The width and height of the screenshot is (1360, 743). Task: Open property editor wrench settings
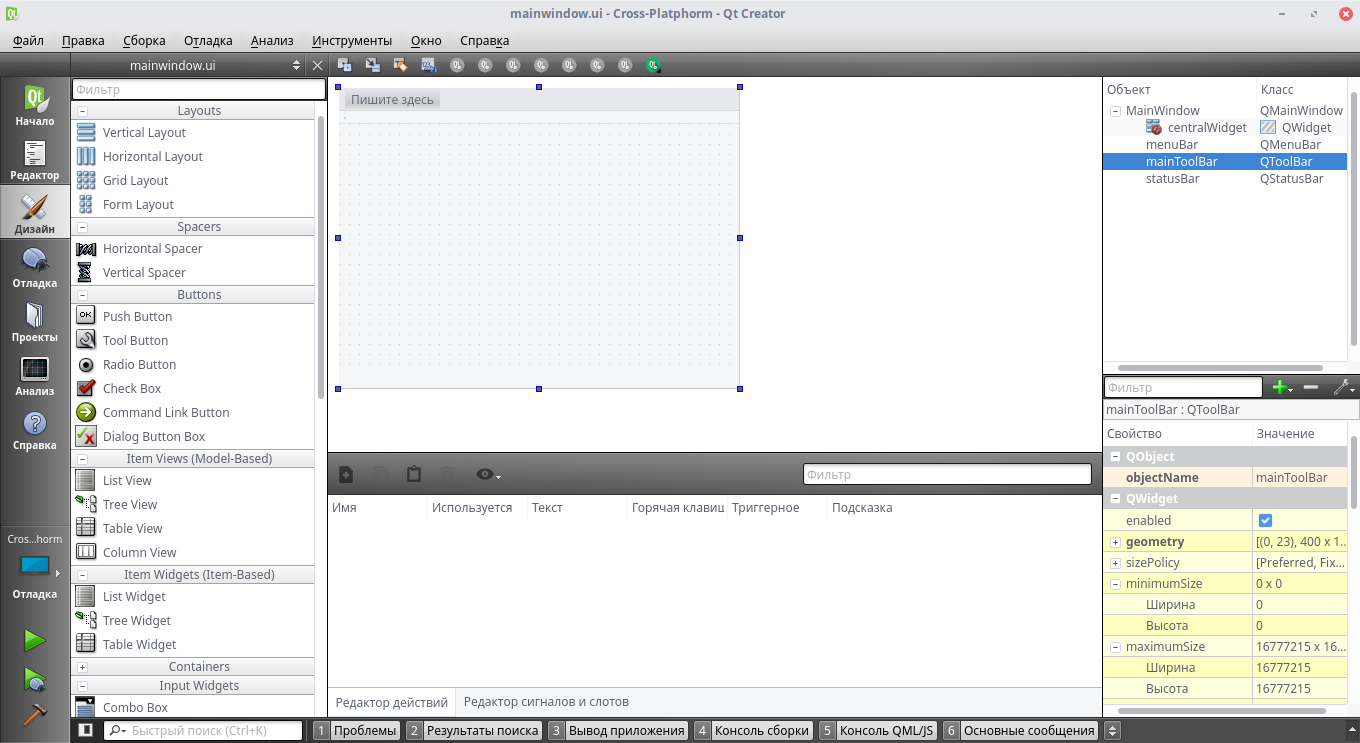coord(1344,387)
